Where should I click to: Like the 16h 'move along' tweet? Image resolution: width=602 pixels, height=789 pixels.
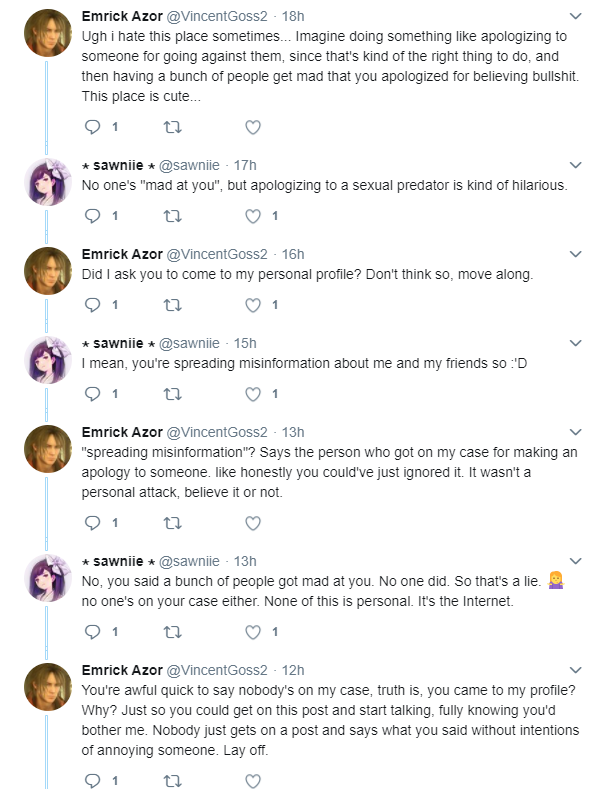pos(253,305)
